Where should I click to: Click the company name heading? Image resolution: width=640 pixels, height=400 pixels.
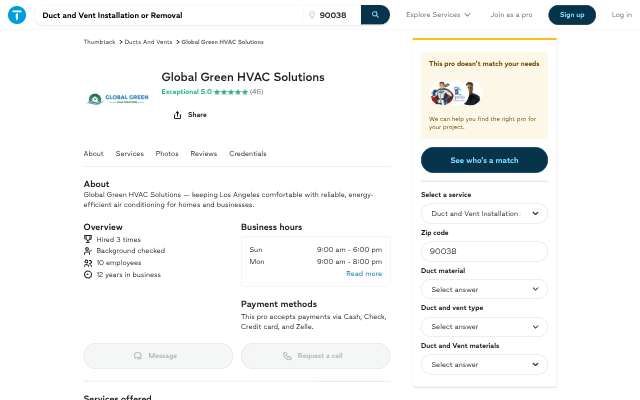pyautogui.click(x=243, y=77)
